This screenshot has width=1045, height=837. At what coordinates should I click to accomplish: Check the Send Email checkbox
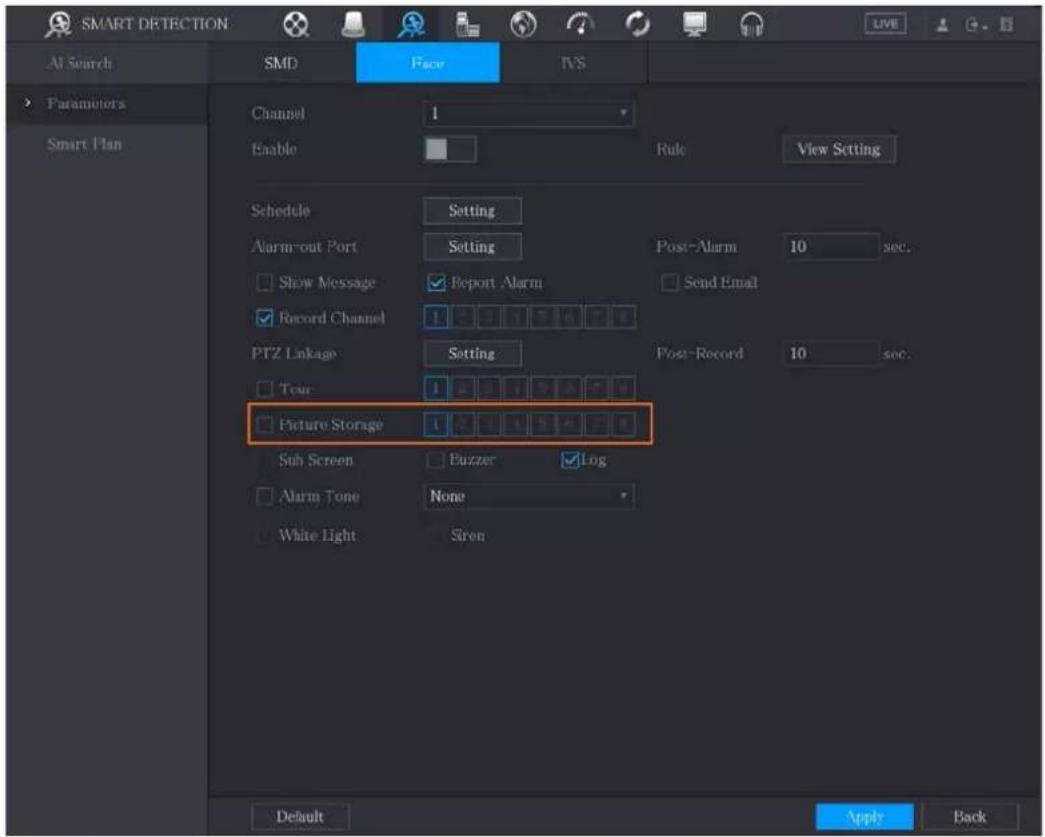[669, 283]
